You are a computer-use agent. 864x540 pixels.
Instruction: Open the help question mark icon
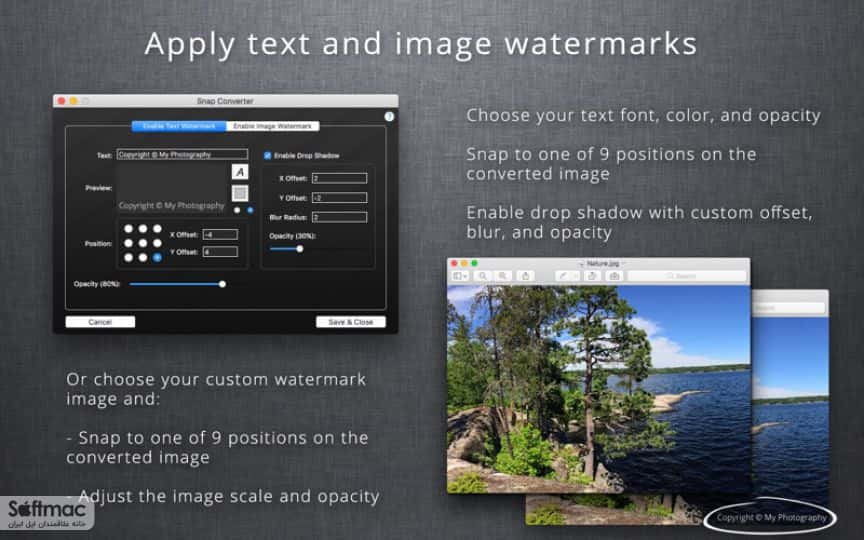tap(389, 116)
